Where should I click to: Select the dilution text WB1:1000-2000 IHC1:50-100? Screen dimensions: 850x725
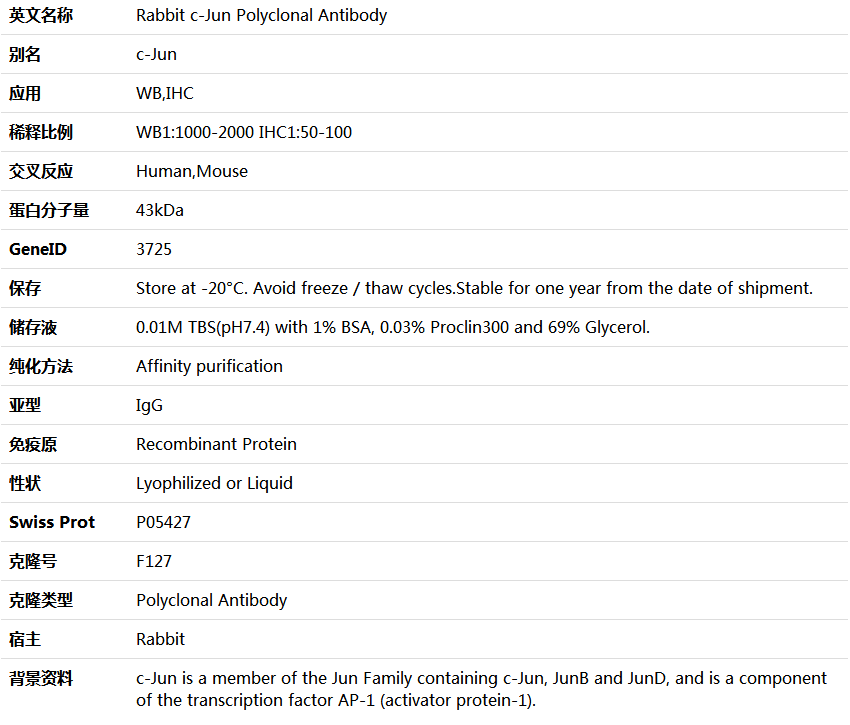(x=243, y=132)
